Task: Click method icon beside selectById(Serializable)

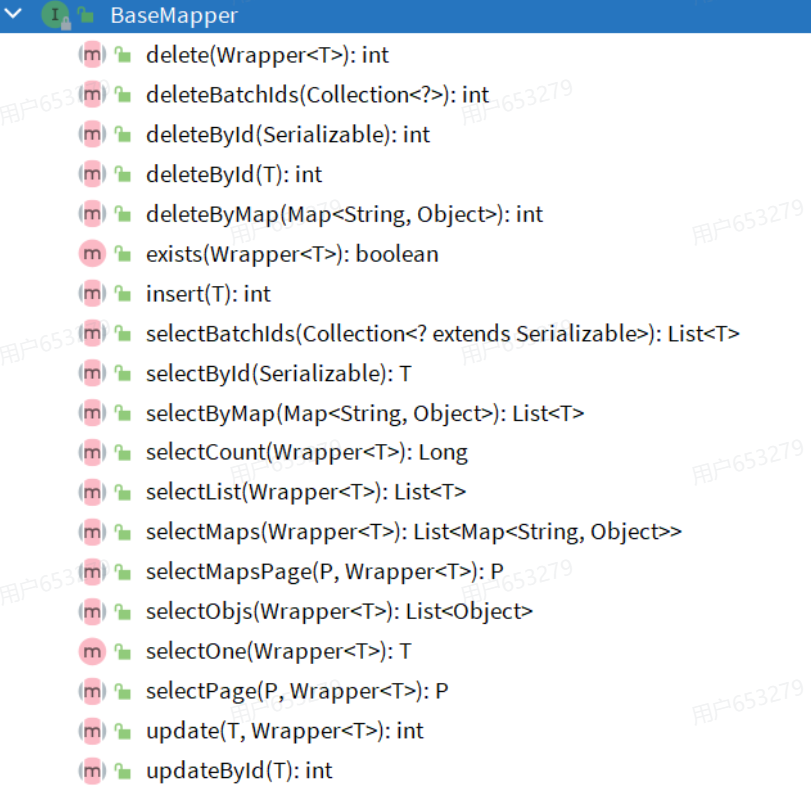Action: click(92, 373)
